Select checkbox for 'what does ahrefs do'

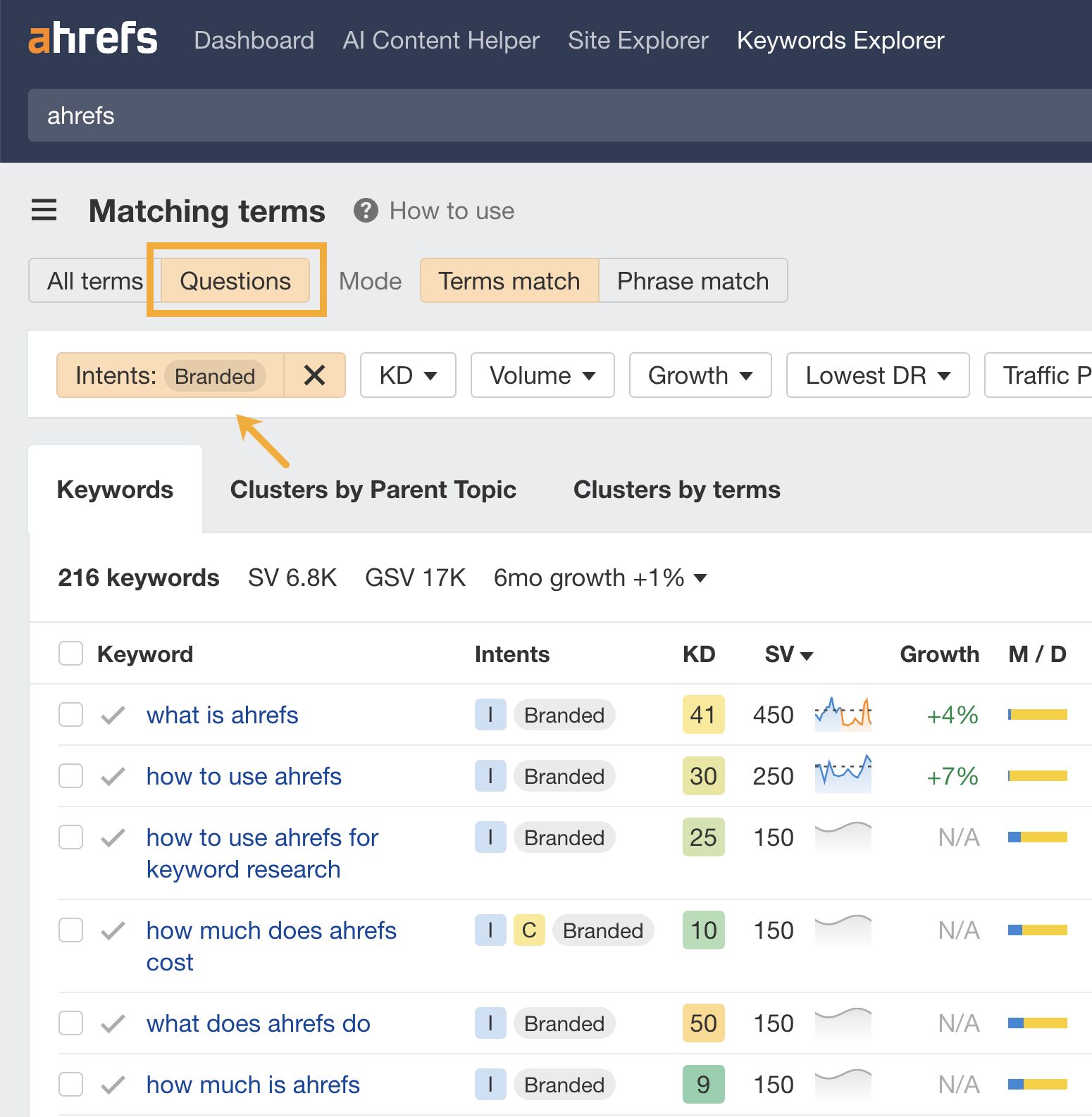[70, 1023]
